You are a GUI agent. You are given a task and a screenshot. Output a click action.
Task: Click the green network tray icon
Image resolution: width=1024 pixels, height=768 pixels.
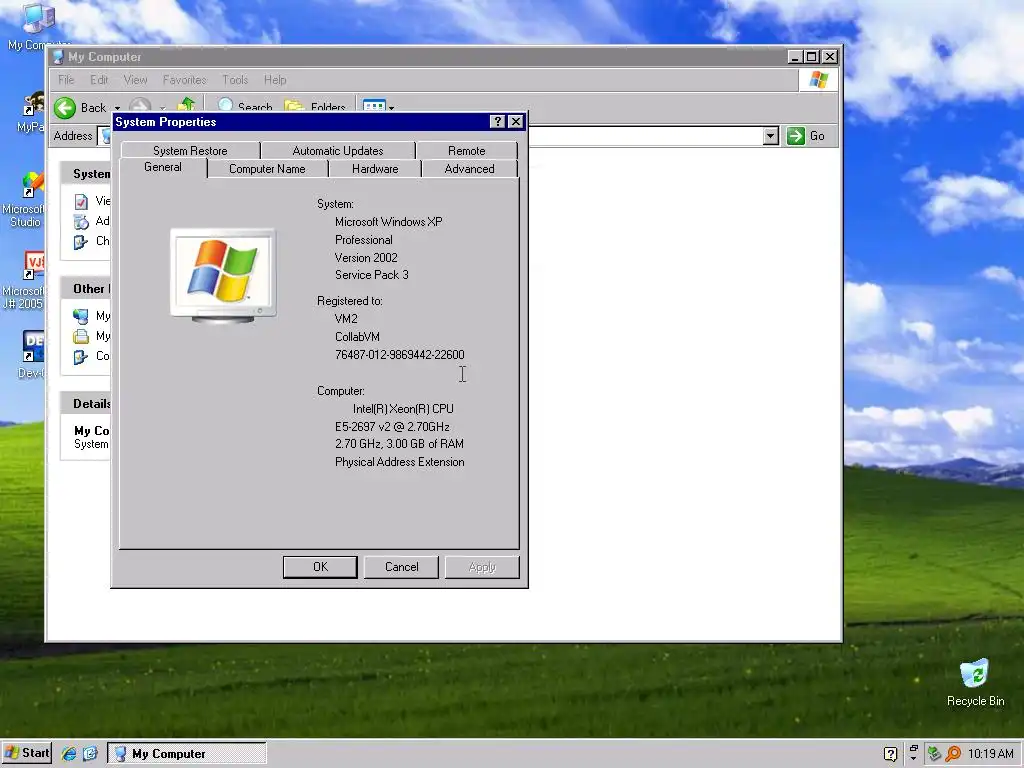click(x=934, y=754)
